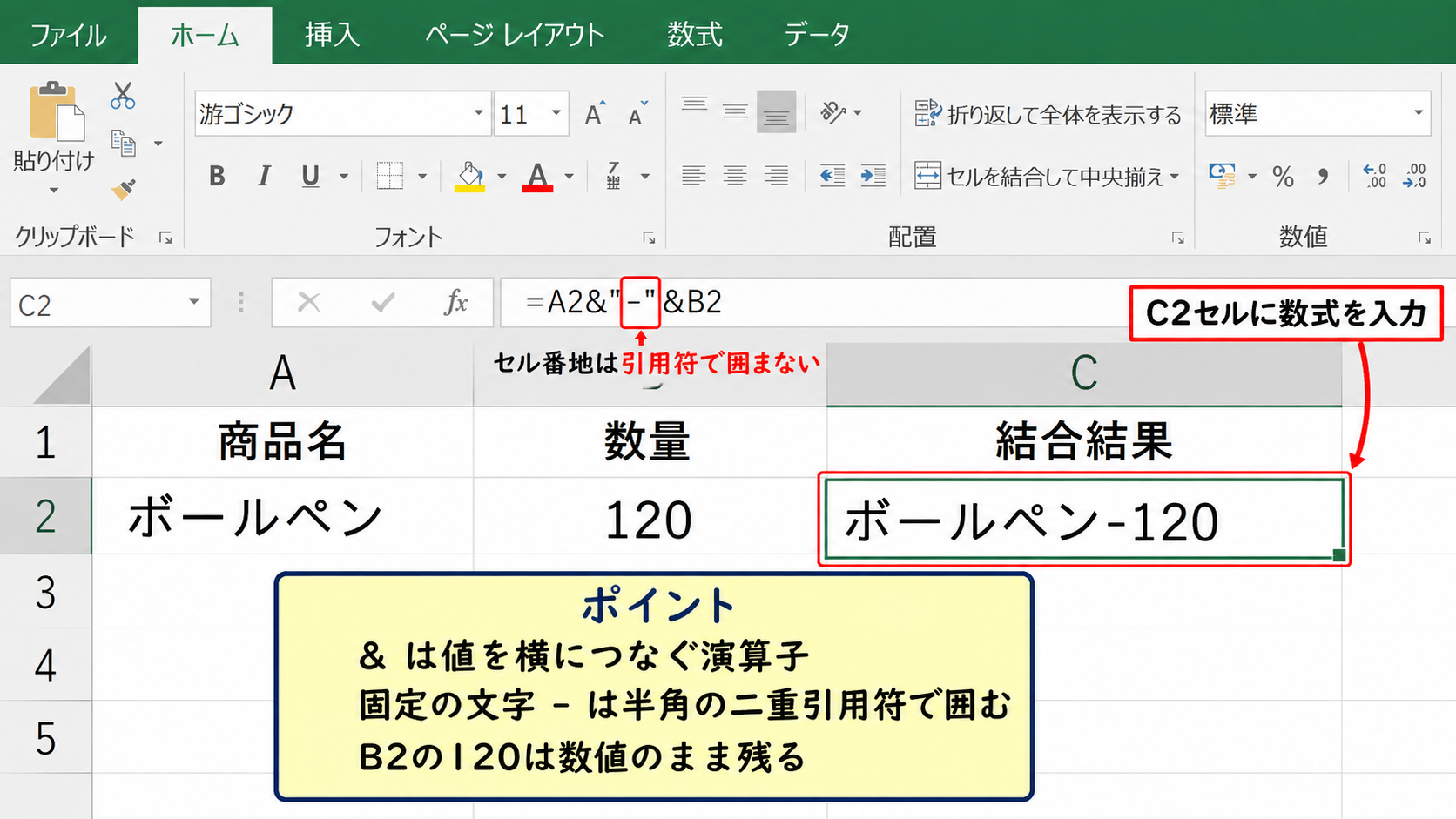Activate the Format Painter brush
This screenshot has width=1456, height=819.
[x=124, y=189]
